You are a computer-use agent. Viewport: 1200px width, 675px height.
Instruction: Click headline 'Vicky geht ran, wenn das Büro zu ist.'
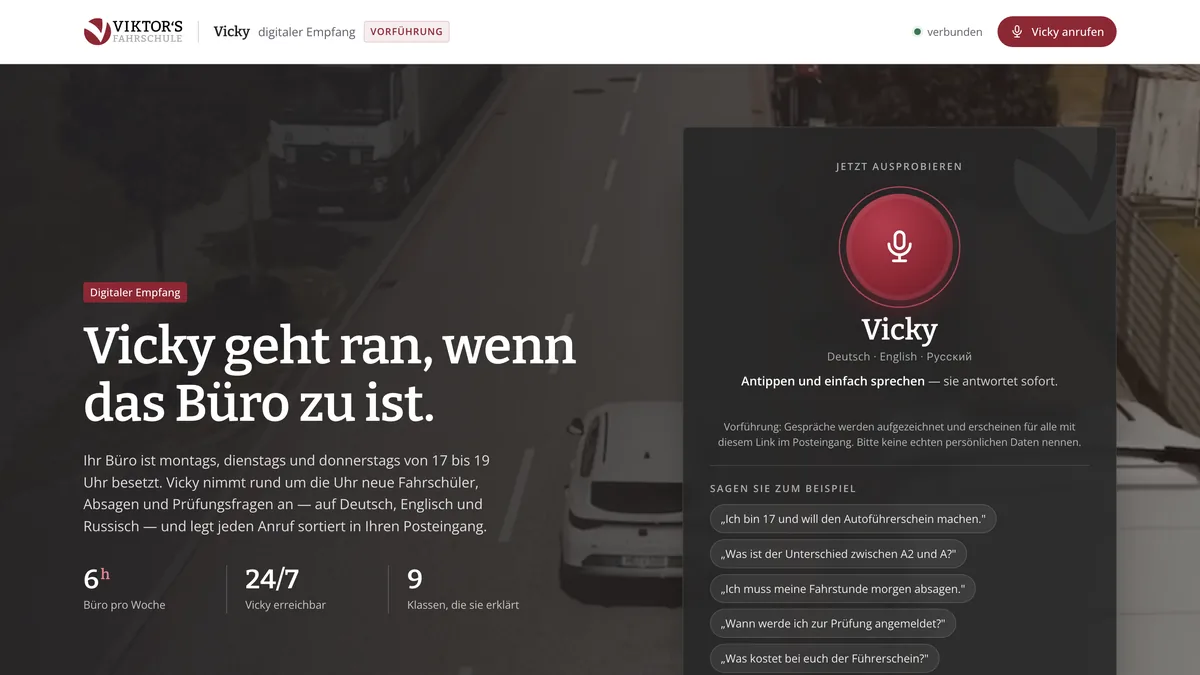330,375
